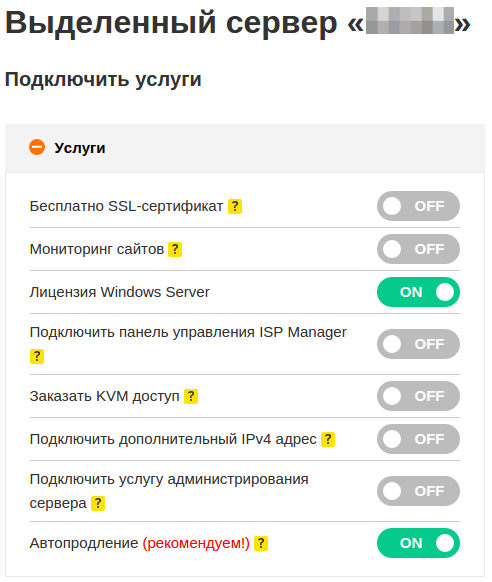
Task: Open the help icon next to Бесплатно SSL-сертификат
Action: click(235, 206)
